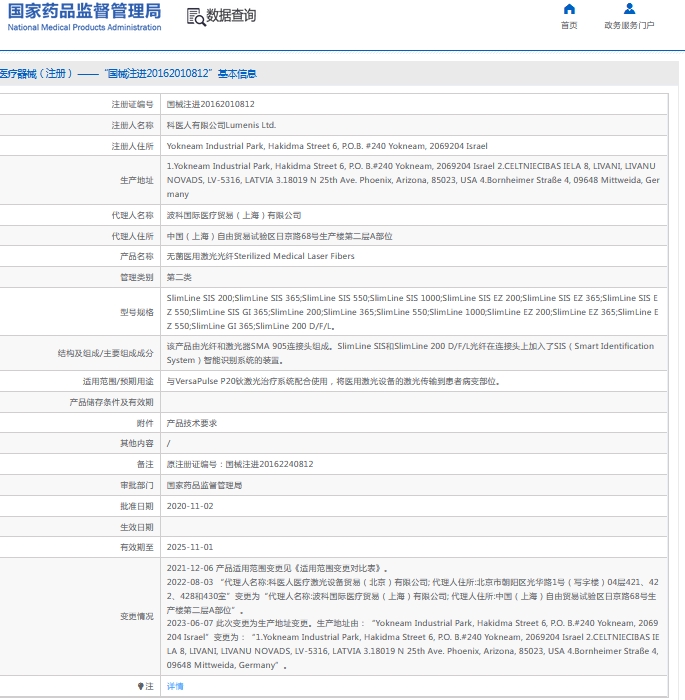Click the lightbulb note icon beside 注

(x=141, y=686)
